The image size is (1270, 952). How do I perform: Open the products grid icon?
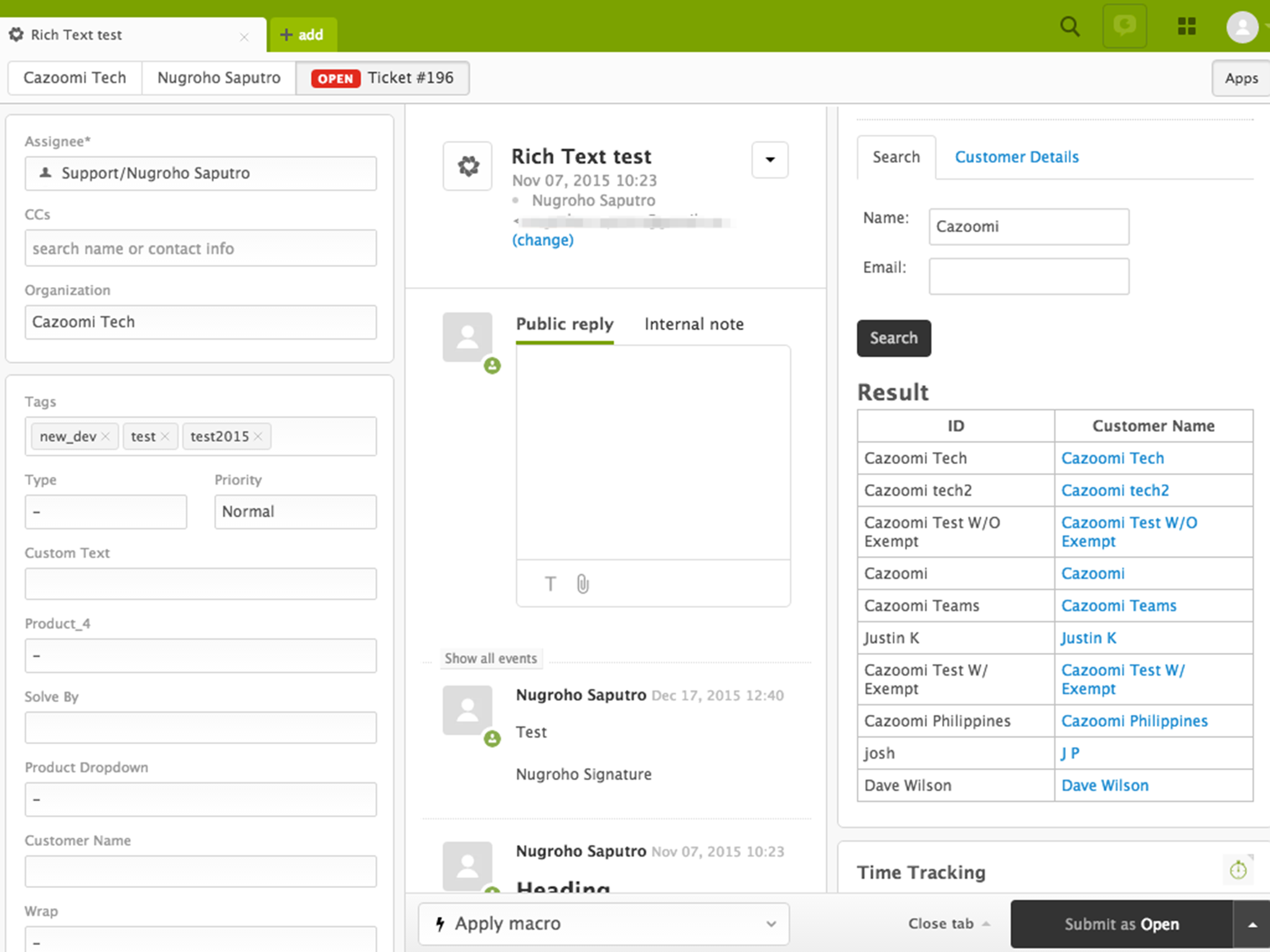1186,26
